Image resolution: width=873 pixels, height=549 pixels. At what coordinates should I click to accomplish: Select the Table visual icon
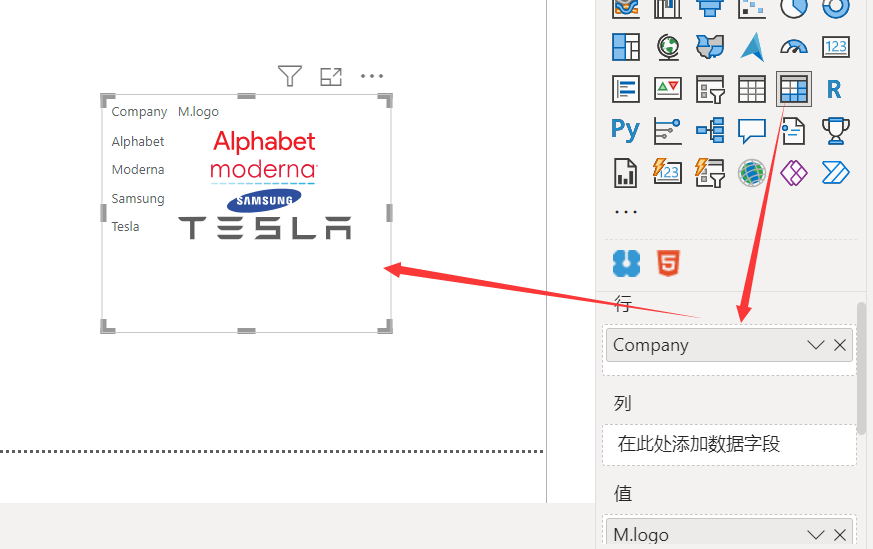tap(752, 89)
